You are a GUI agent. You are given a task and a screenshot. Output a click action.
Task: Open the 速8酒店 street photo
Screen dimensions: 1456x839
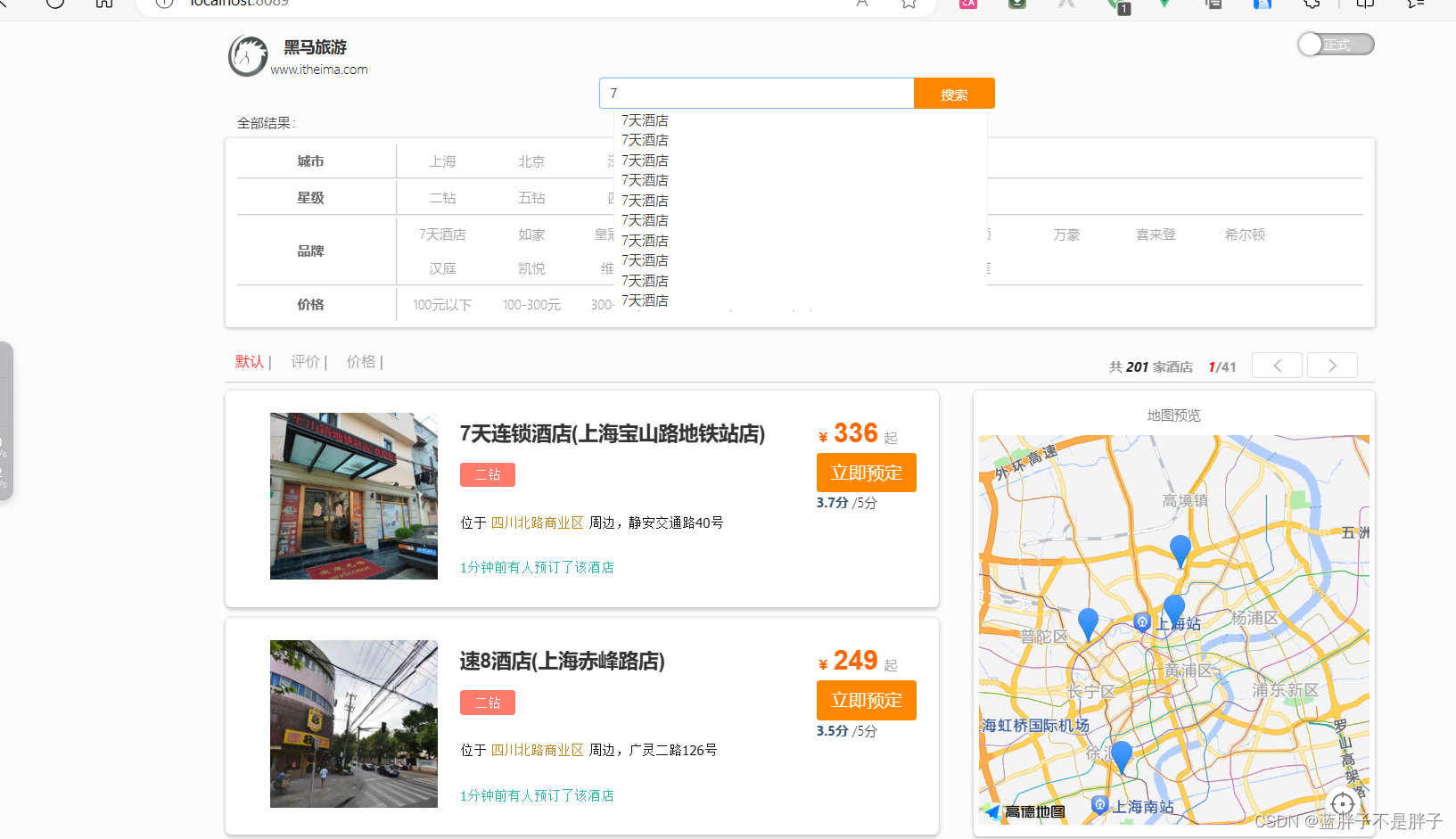354,724
